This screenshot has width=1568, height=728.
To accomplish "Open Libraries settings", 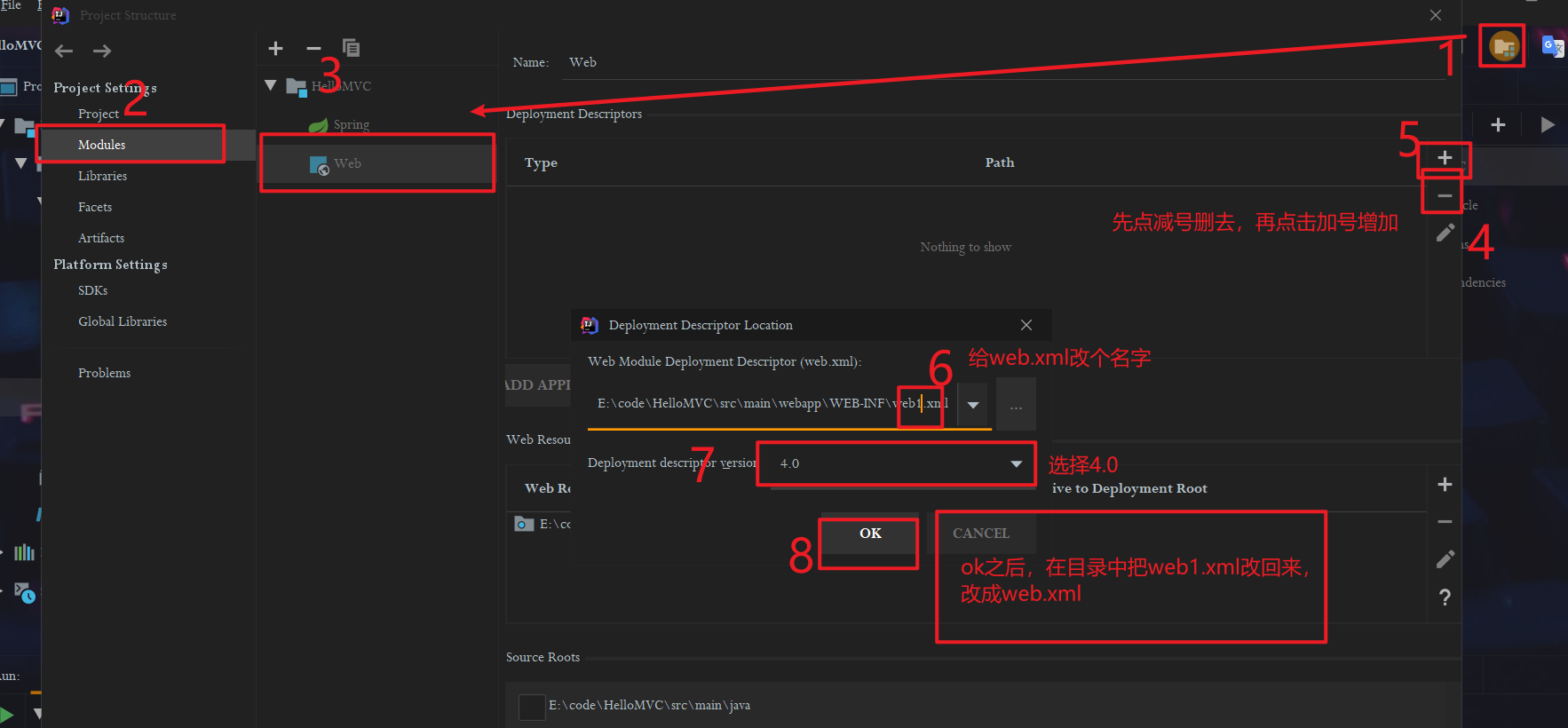I will pyautogui.click(x=102, y=176).
